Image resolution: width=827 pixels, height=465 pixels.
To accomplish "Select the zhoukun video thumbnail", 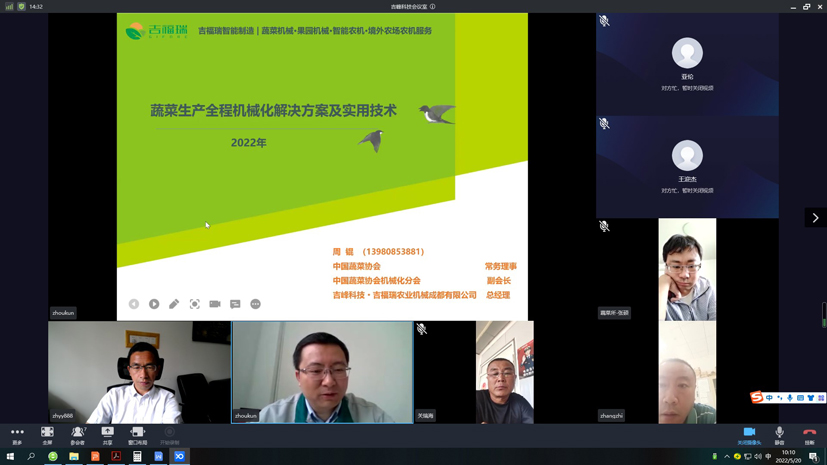I will 322,372.
